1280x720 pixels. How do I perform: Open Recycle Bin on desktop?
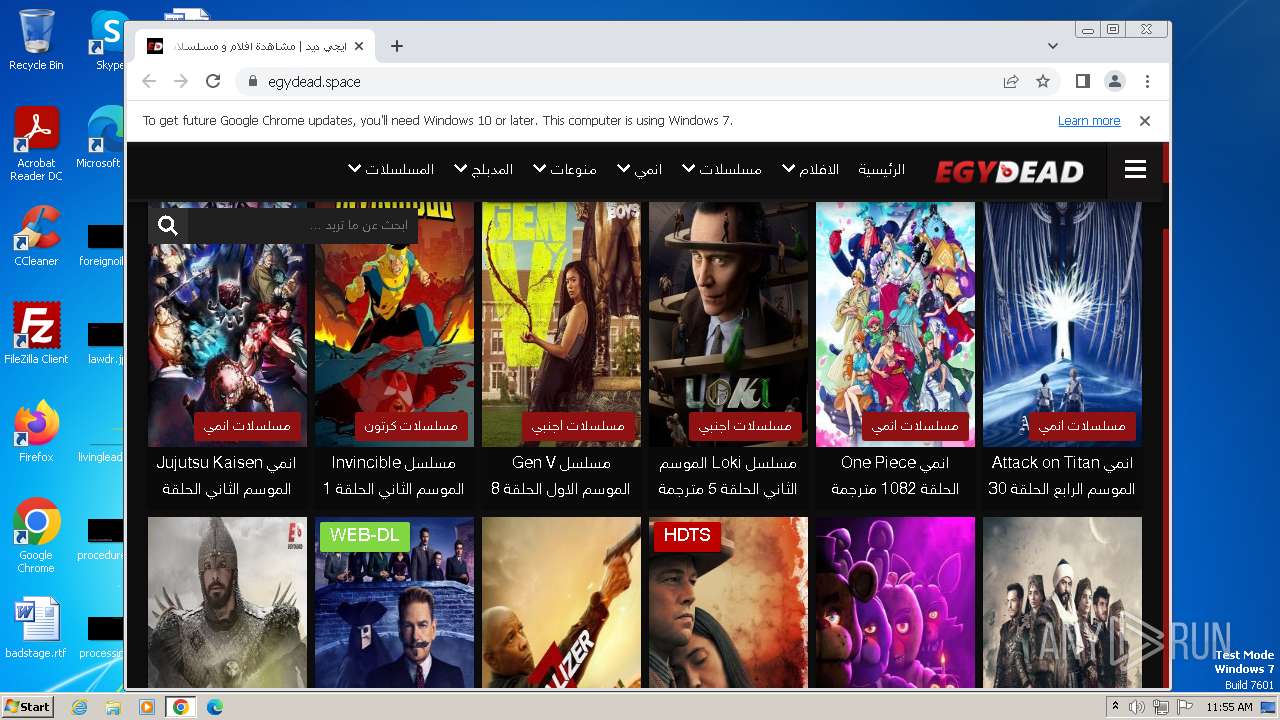[x=36, y=40]
